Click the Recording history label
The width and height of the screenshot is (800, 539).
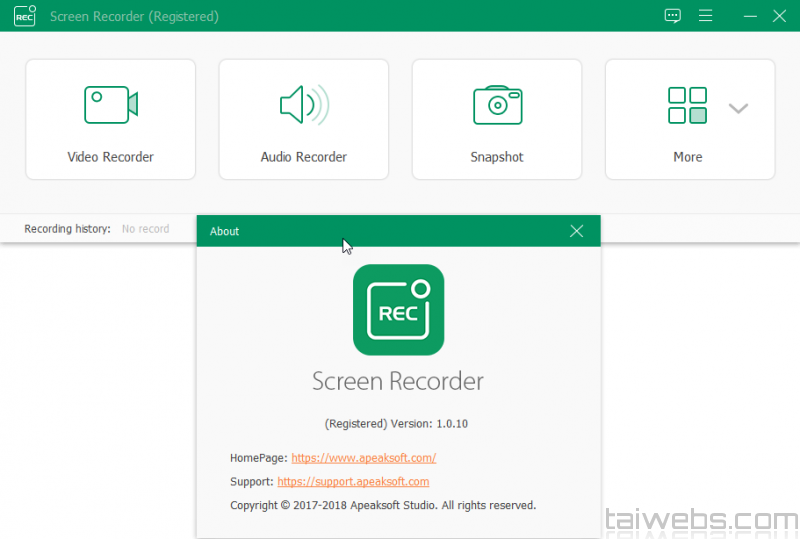click(x=67, y=229)
